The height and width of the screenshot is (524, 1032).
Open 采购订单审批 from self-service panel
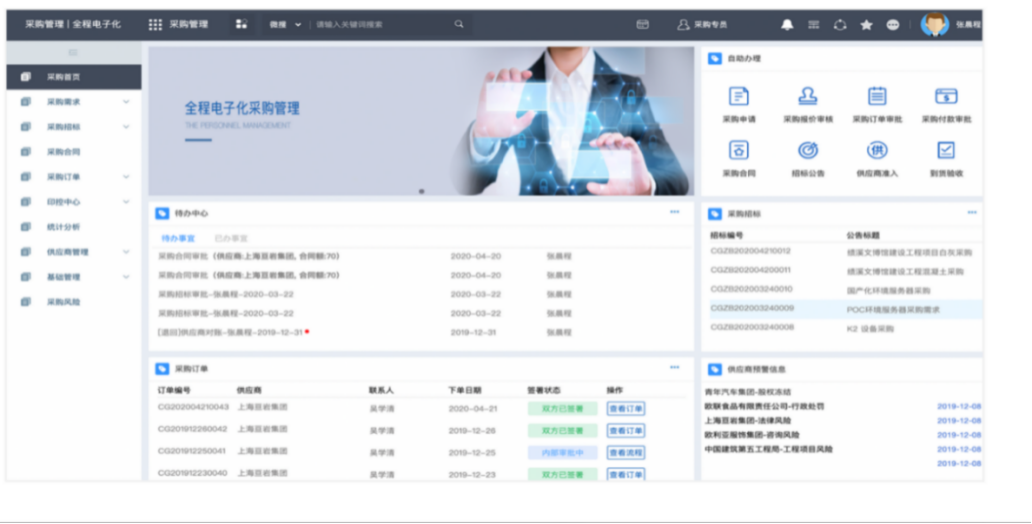click(x=877, y=97)
